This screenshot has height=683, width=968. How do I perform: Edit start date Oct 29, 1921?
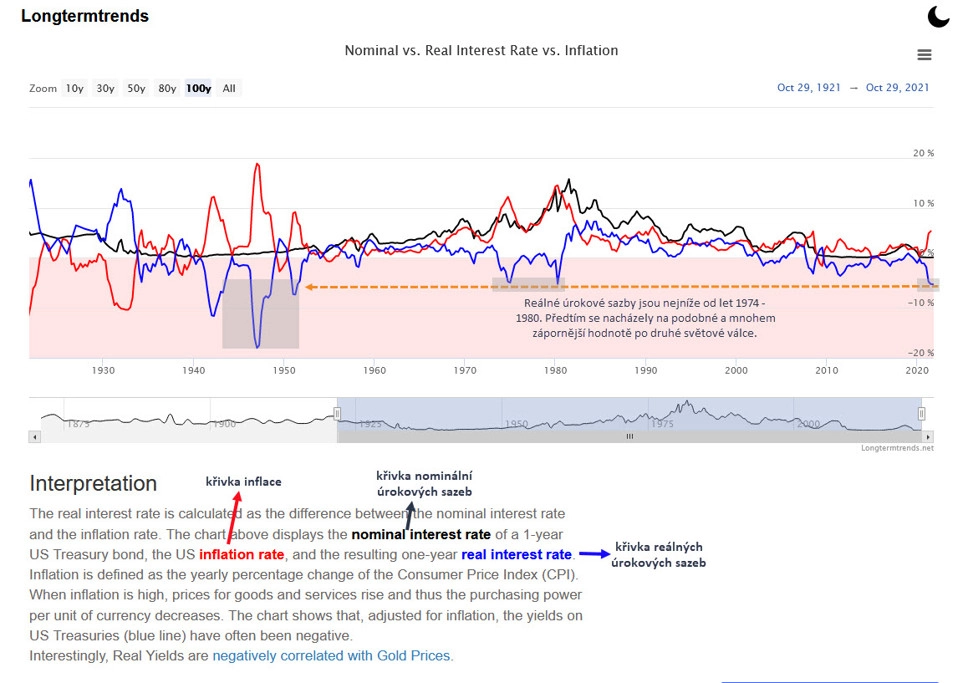click(x=809, y=88)
